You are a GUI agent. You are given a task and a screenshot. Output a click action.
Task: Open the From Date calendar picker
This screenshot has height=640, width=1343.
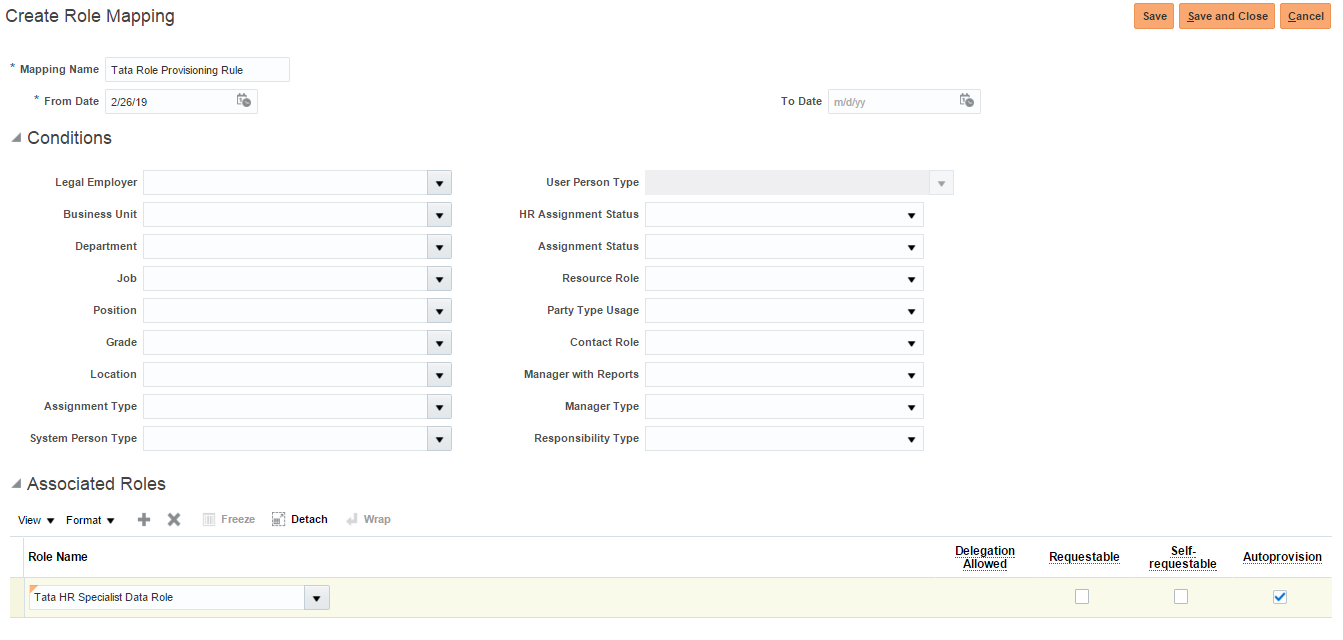[x=244, y=101]
